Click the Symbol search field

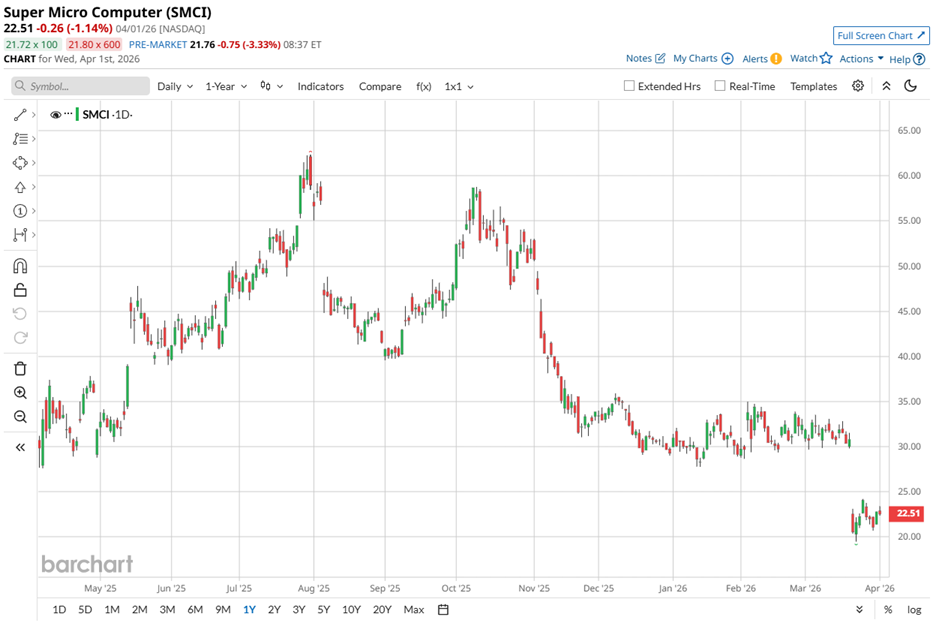coord(81,86)
